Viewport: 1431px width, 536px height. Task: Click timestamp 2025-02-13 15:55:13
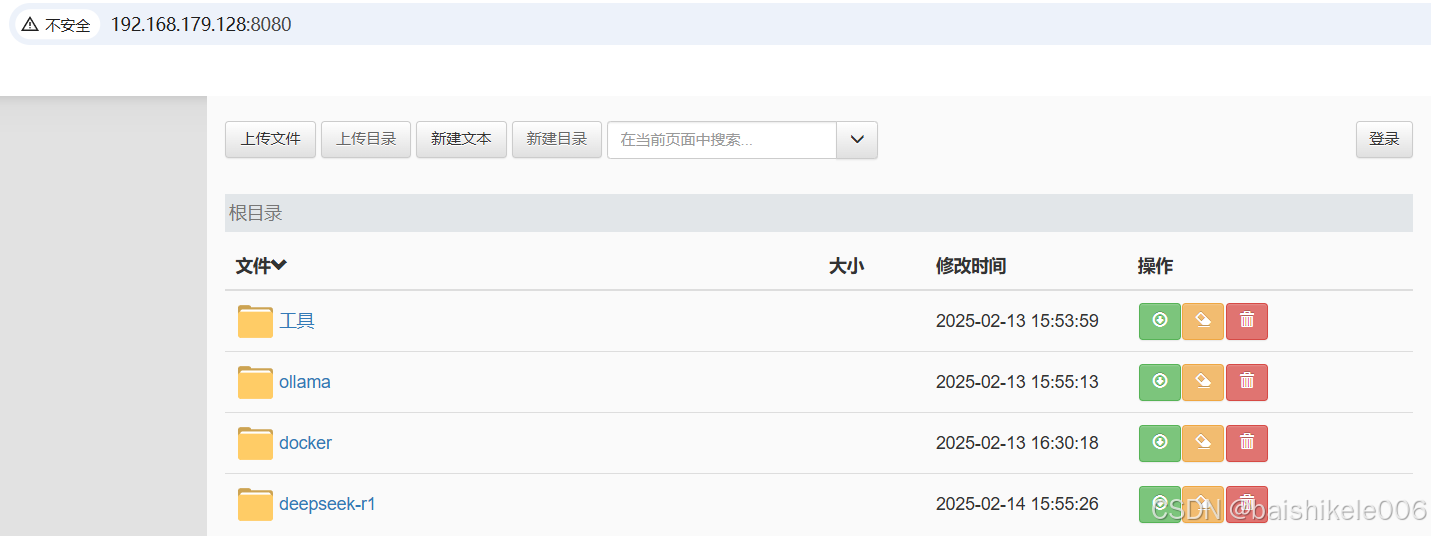point(1017,382)
